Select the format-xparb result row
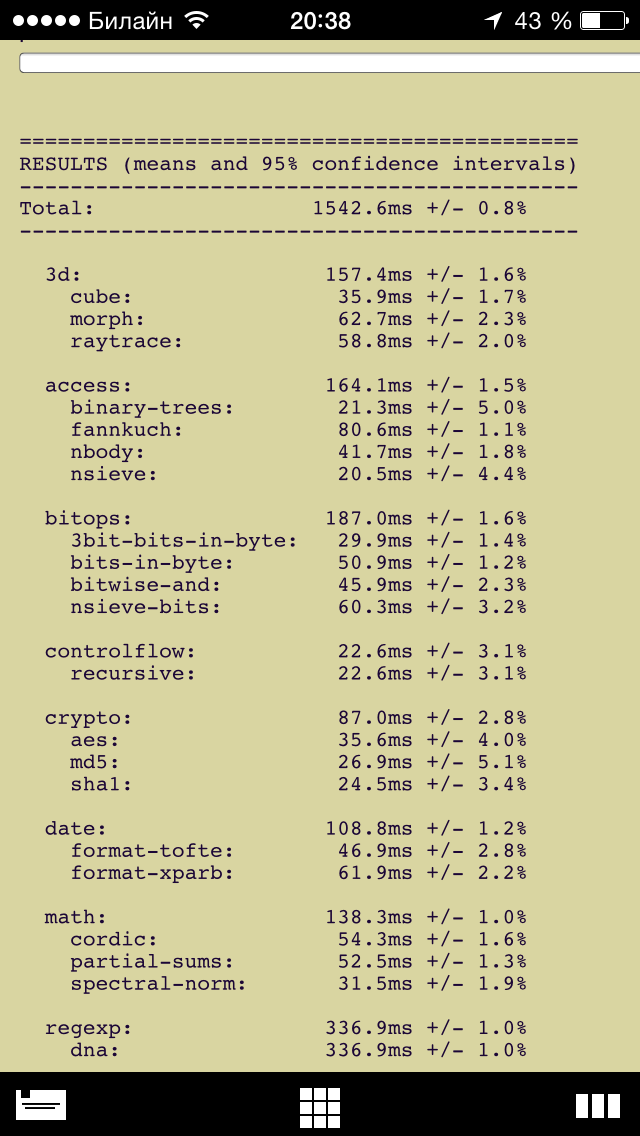The width and height of the screenshot is (640, 1136). [x=298, y=873]
